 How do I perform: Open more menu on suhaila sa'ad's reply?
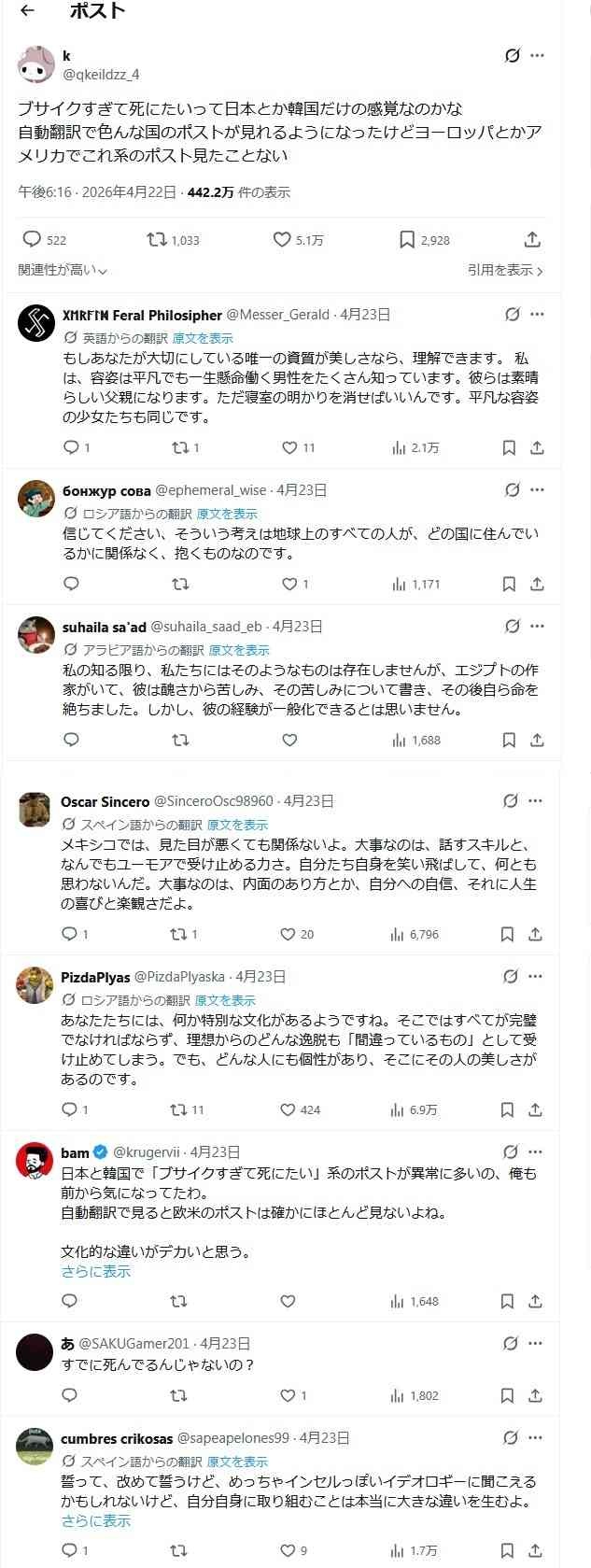(x=537, y=627)
